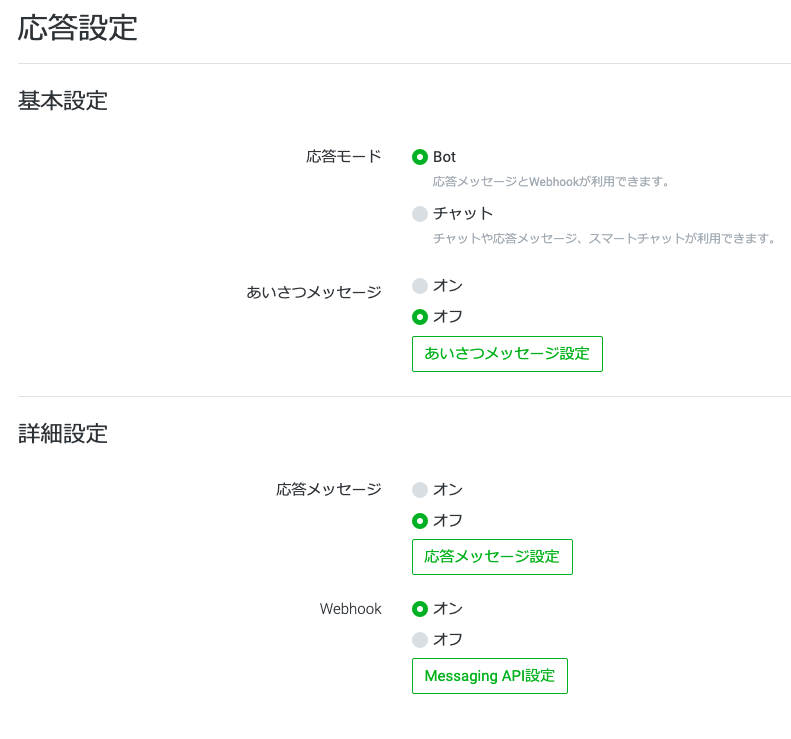Select the チャット response mode radio button
Image resolution: width=791 pixels, height=739 pixels.
point(420,214)
